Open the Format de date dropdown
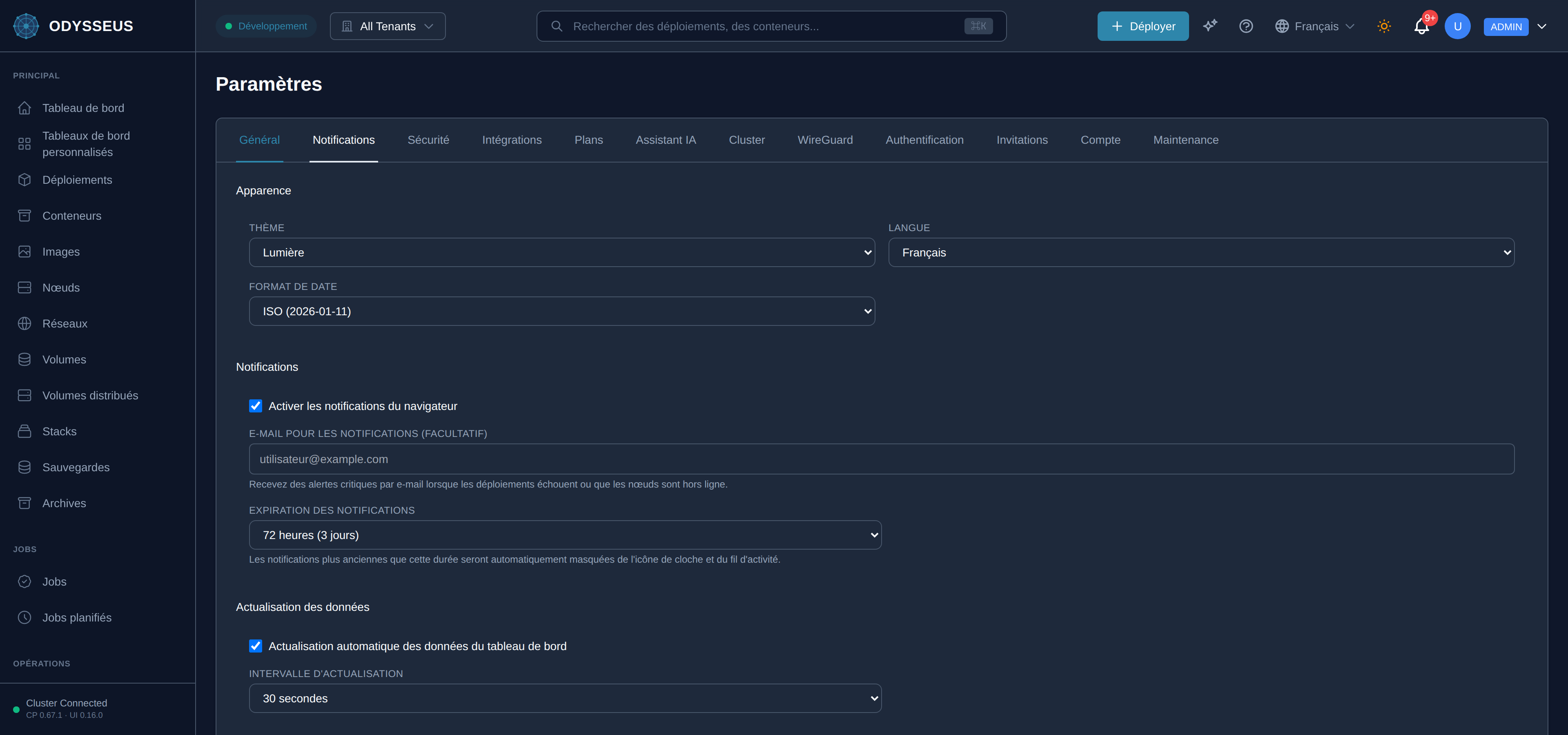The height and width of the screenshot is (735, 1568). 562,311
